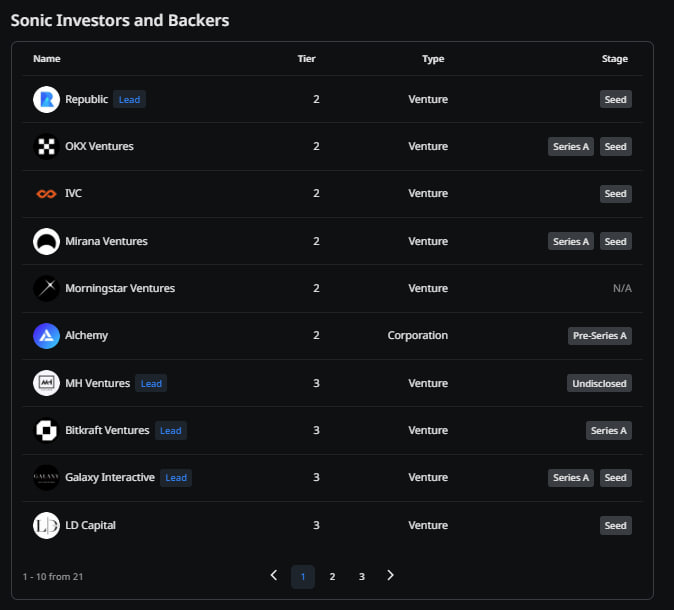Open the Galaxy Interactive logo
Image resolution: width=674 pixels, height=610 pixels.
(x=46, y=477)
